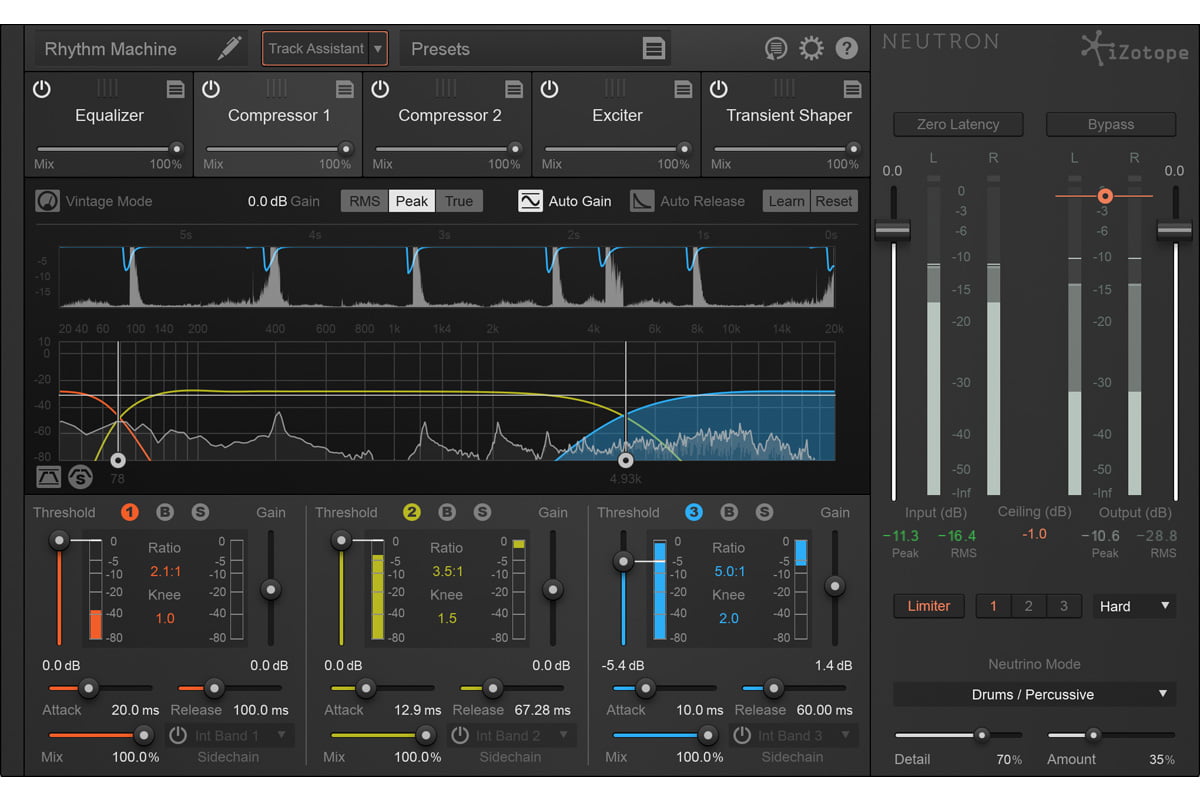Toggle Transient Shaper module power

pyautogui.click(x=718, y=89)
